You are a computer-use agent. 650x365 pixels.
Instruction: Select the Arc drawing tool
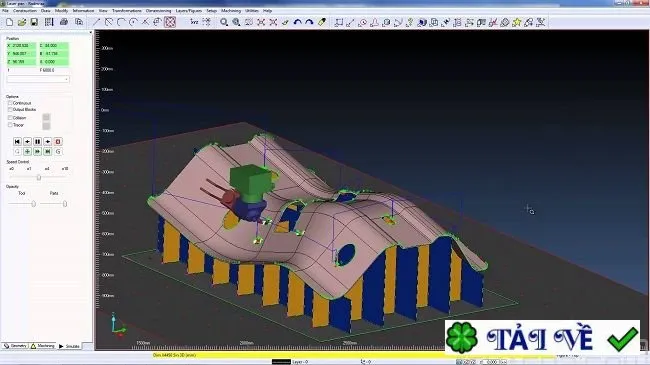click(121, 22)
